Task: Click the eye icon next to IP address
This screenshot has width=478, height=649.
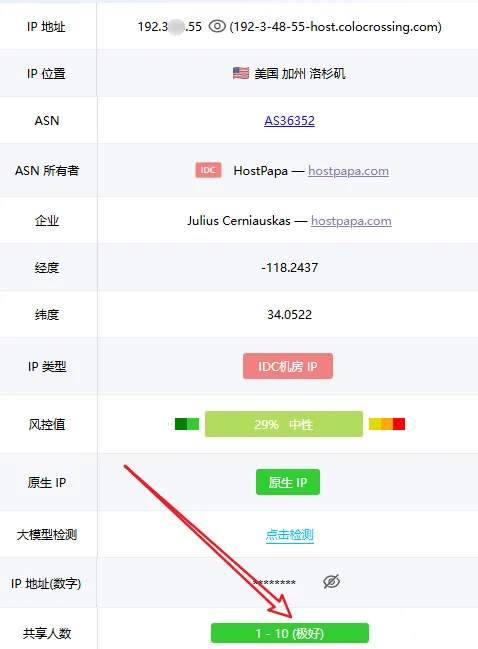Action: pyautogui.click(x=217, y=26)
